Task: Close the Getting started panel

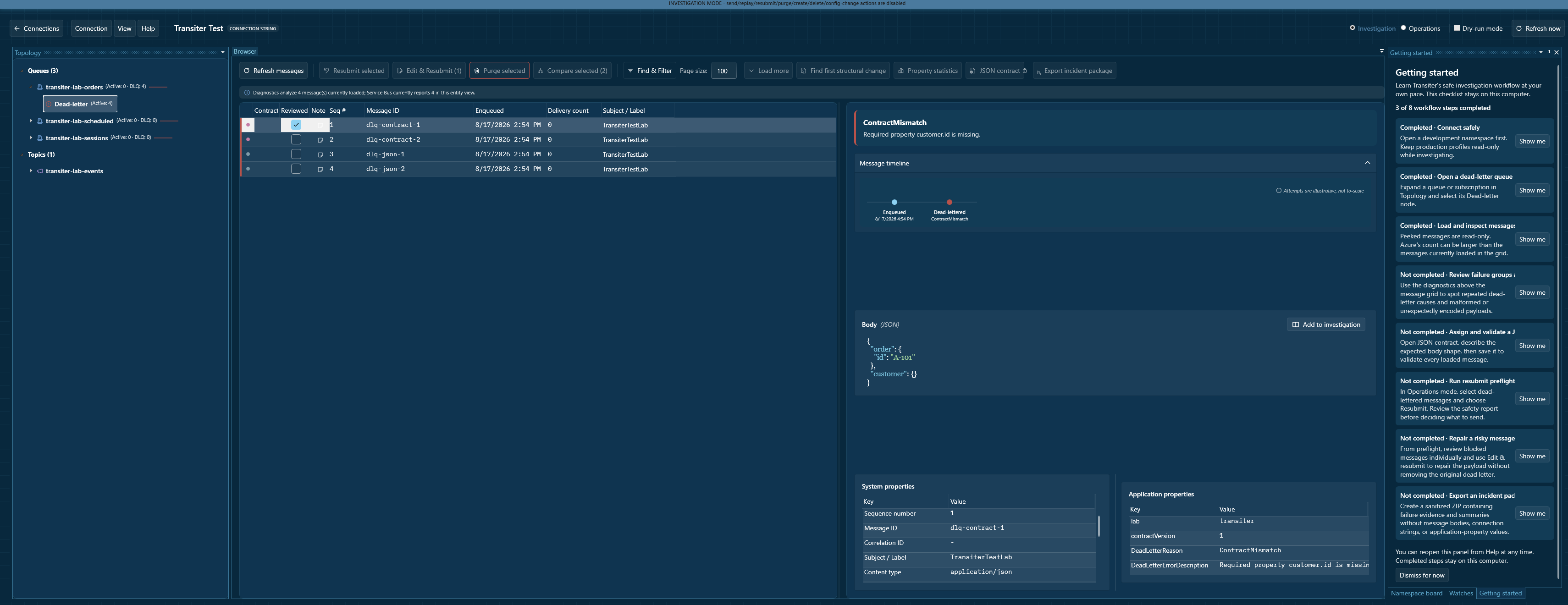Action: point(1557,52)
